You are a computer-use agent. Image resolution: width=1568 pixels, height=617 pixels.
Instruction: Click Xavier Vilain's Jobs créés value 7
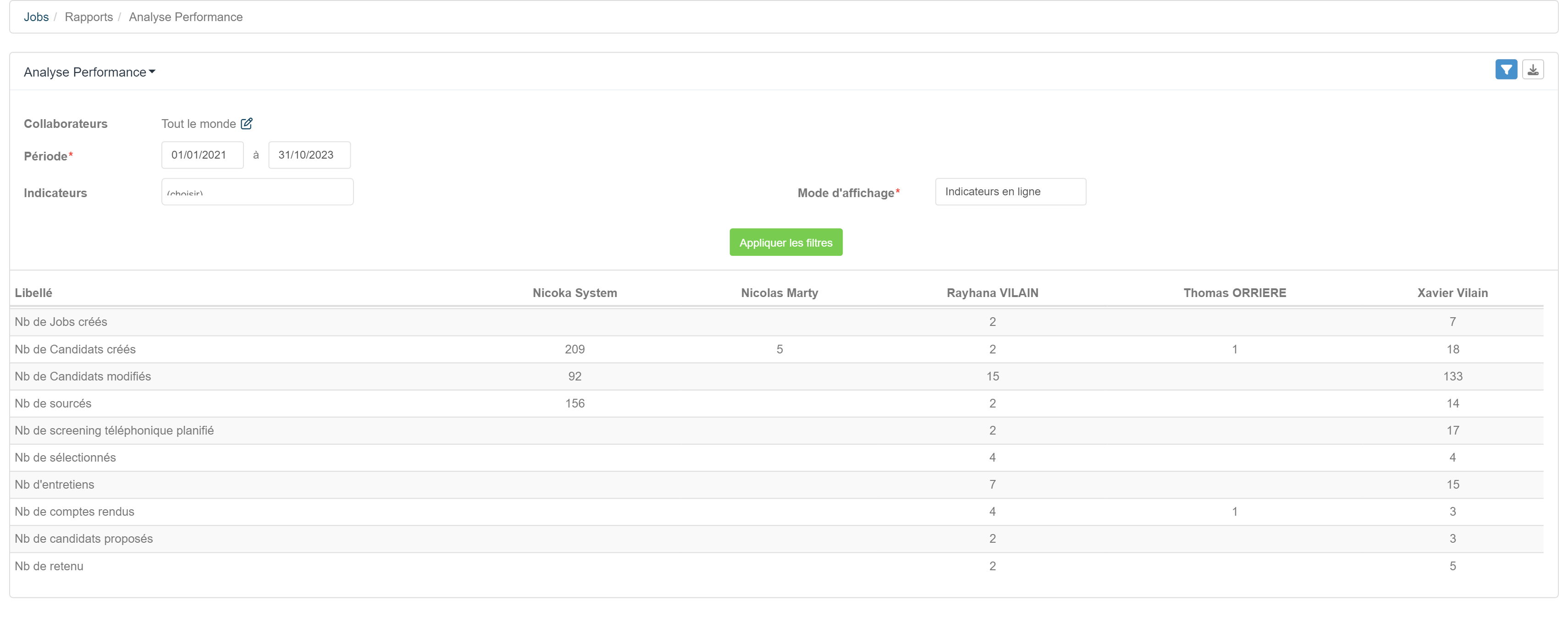click(1452, 322)
